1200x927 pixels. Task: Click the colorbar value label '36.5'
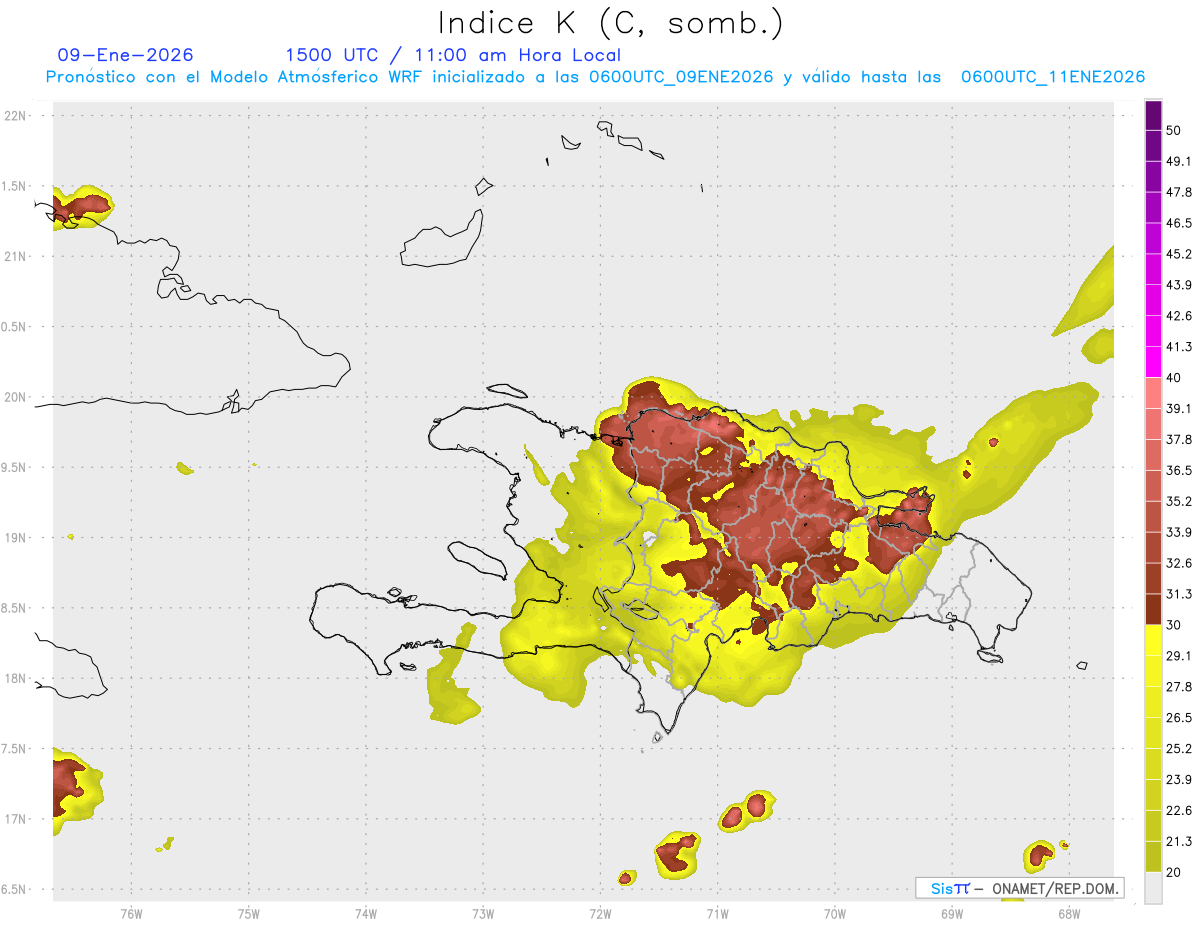[x=1178, y=470]
